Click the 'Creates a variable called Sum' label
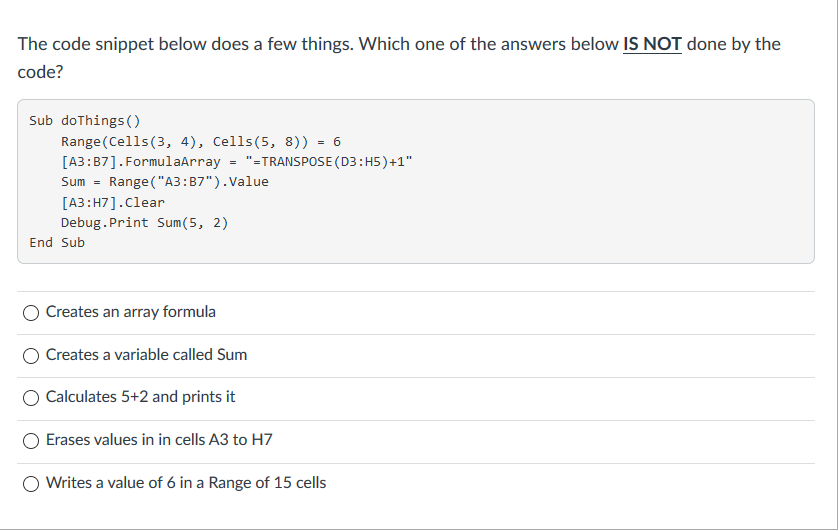Screen dimensions: 839x531 click(x=146, y=354)
